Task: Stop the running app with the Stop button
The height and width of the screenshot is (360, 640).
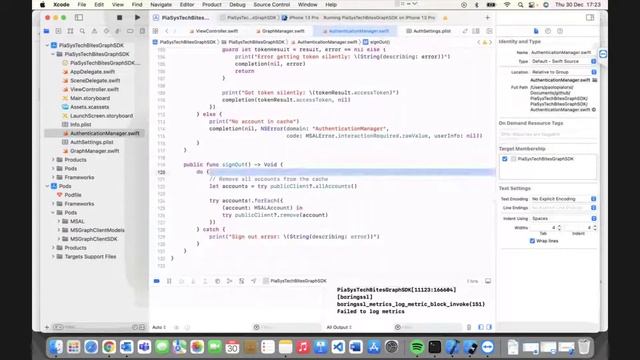Action: coord(119,18)
